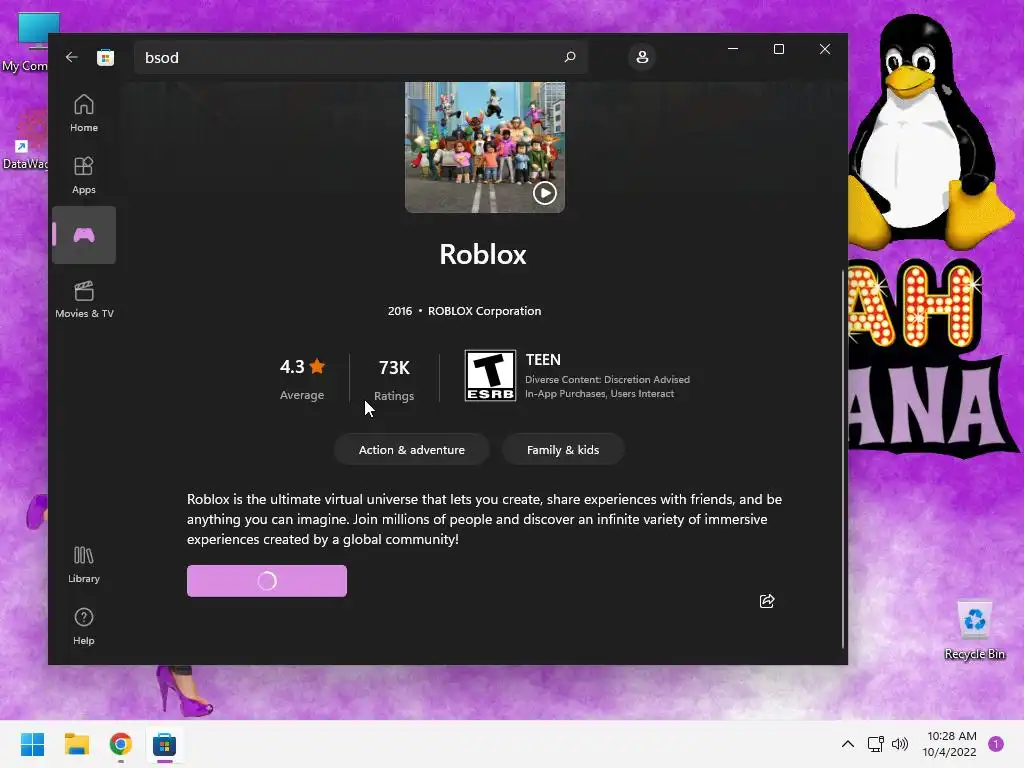Click Microsoft Store taskbar icon
This screenshot has width=1024, height=768.
[165, 744]
